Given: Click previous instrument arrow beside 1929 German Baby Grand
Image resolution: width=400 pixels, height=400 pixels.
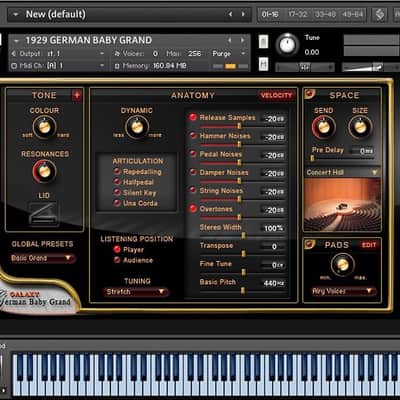Looking at the screenshot, I should click(230, 40).
